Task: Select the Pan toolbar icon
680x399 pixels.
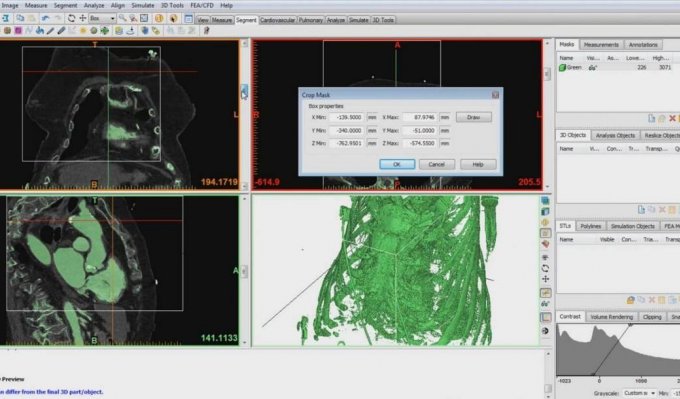Action: pos(82,18)
